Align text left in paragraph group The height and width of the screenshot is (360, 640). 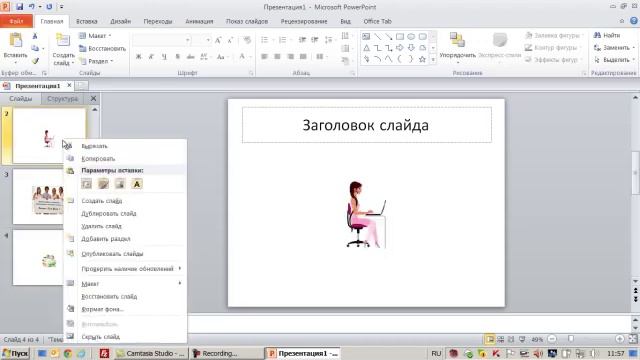tap(264, 57)
